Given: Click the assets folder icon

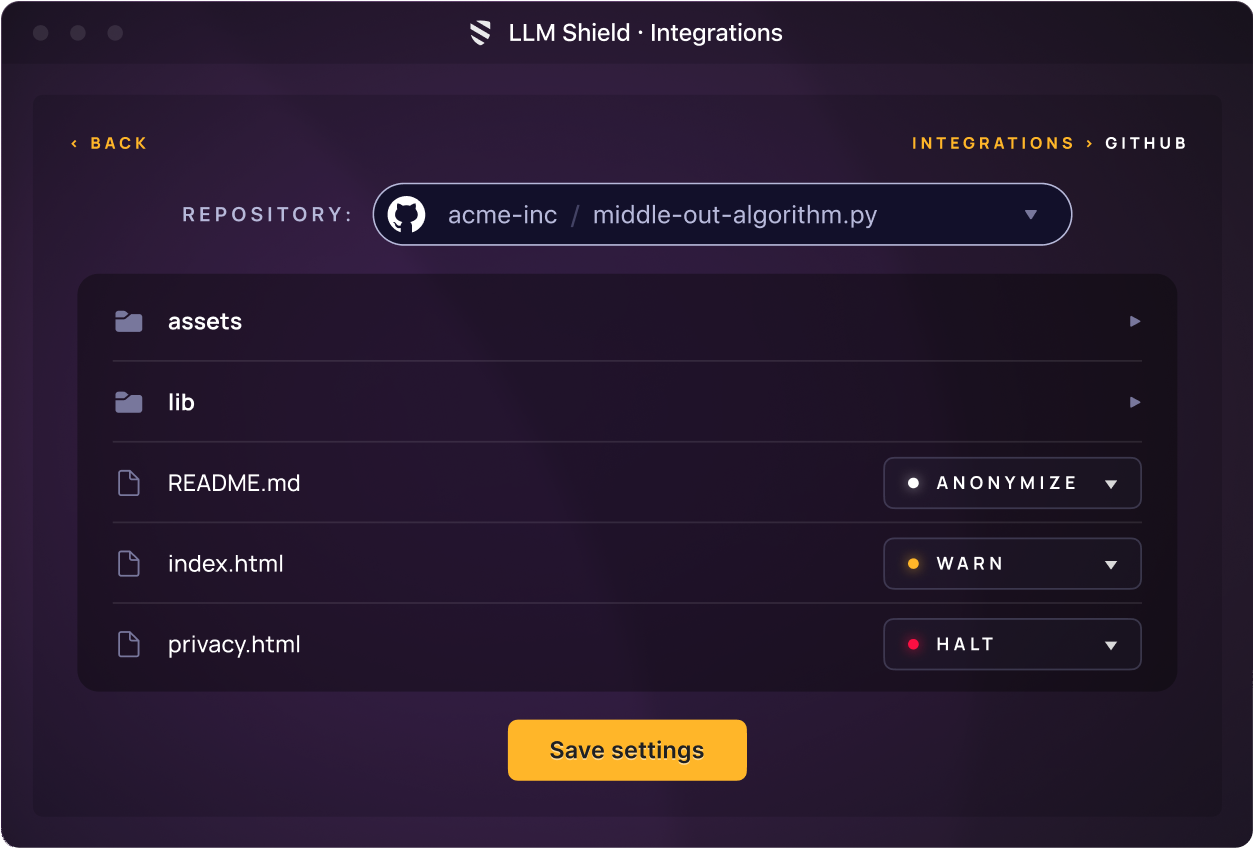Looking at the screenshot, I should click(128, 321).
